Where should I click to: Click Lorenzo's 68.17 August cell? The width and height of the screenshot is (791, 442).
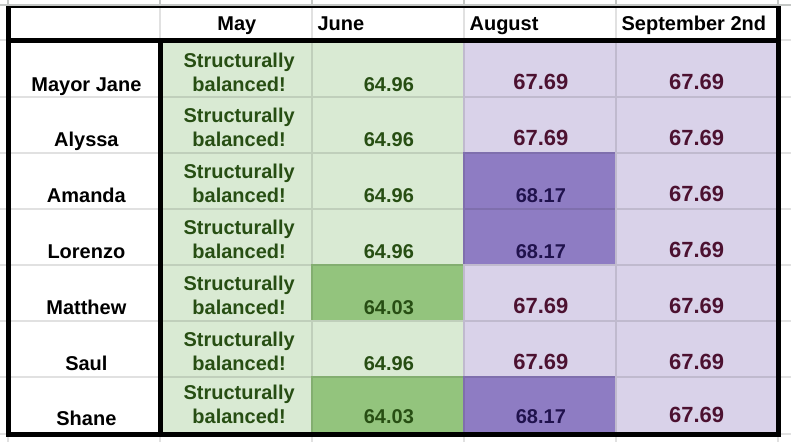[540, 238]
